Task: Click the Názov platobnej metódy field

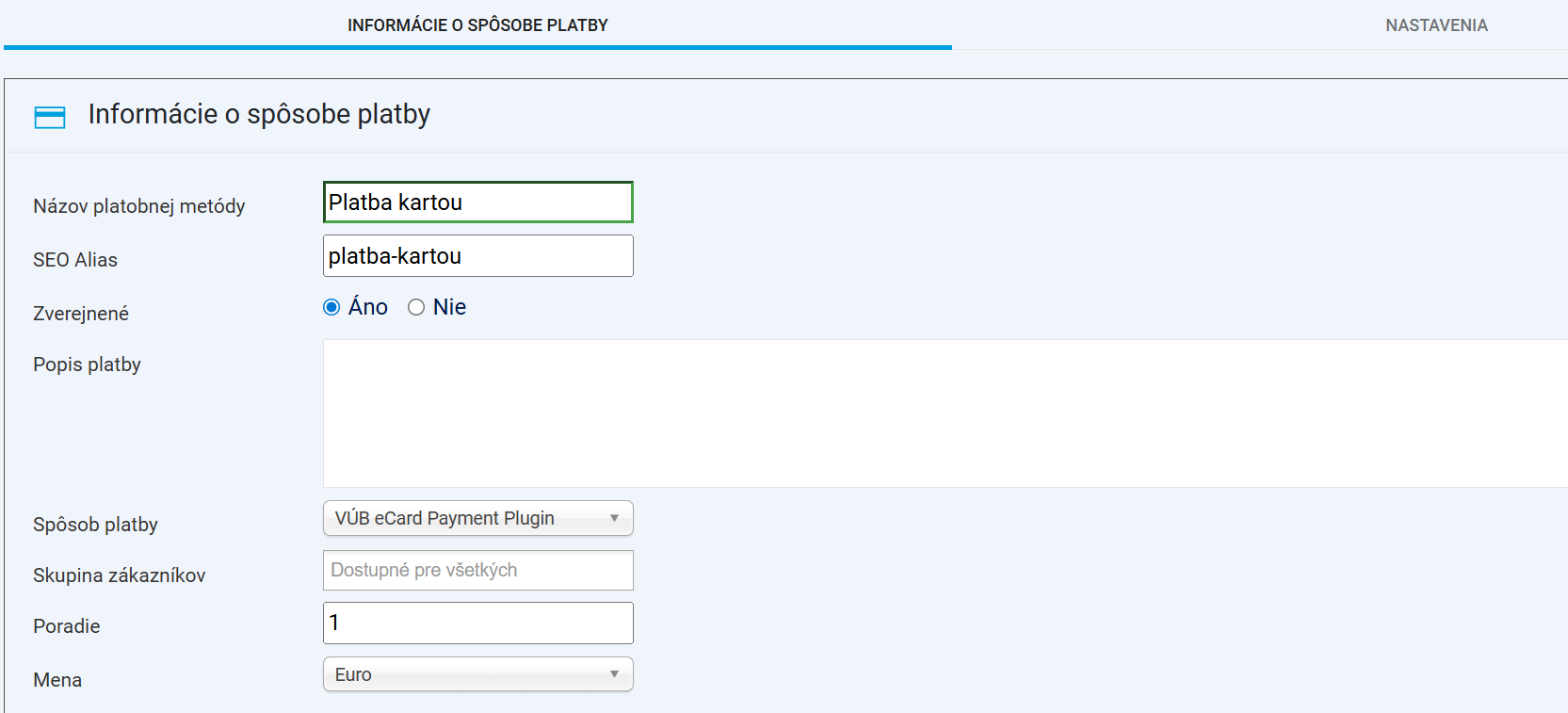Action: click(477, 202)
